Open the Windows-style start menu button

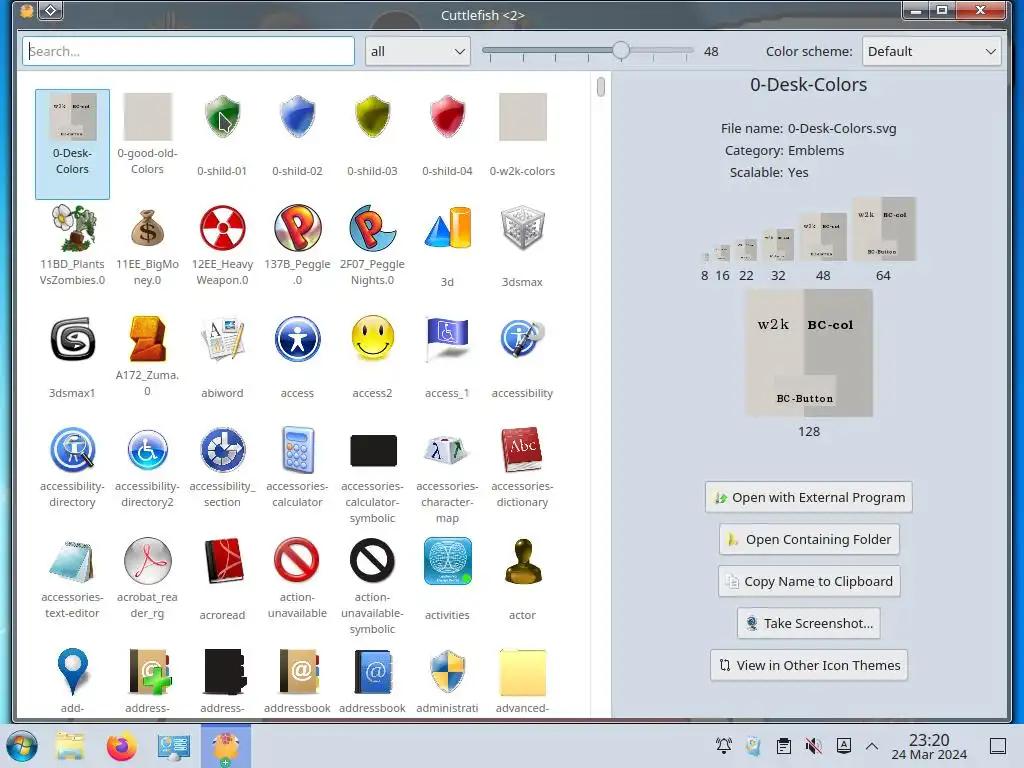click(23, 746)
